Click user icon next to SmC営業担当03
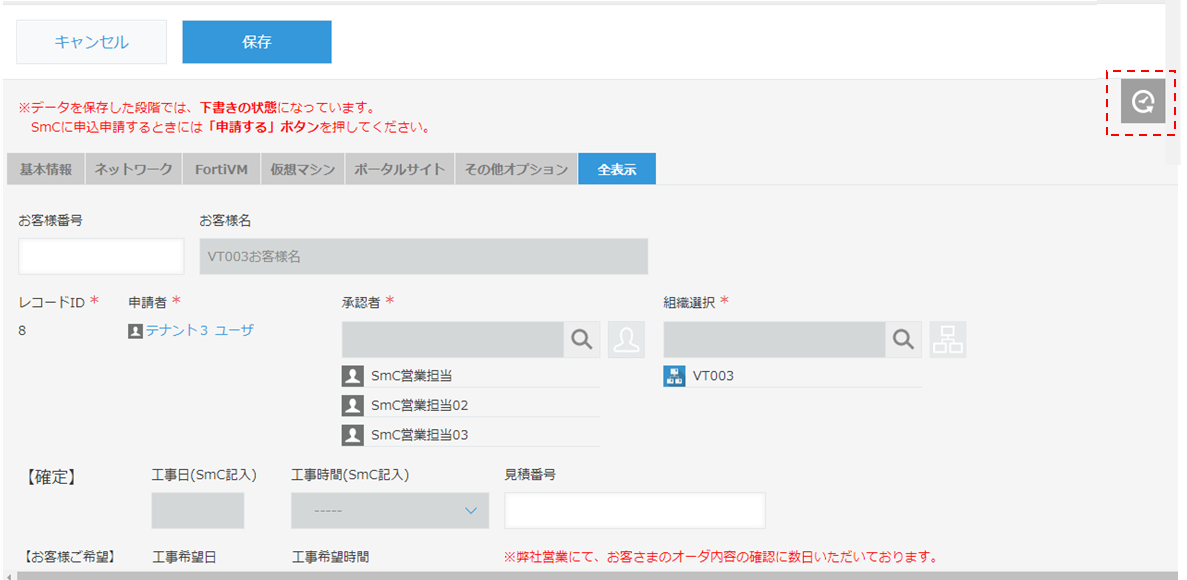 pos(351,435)
